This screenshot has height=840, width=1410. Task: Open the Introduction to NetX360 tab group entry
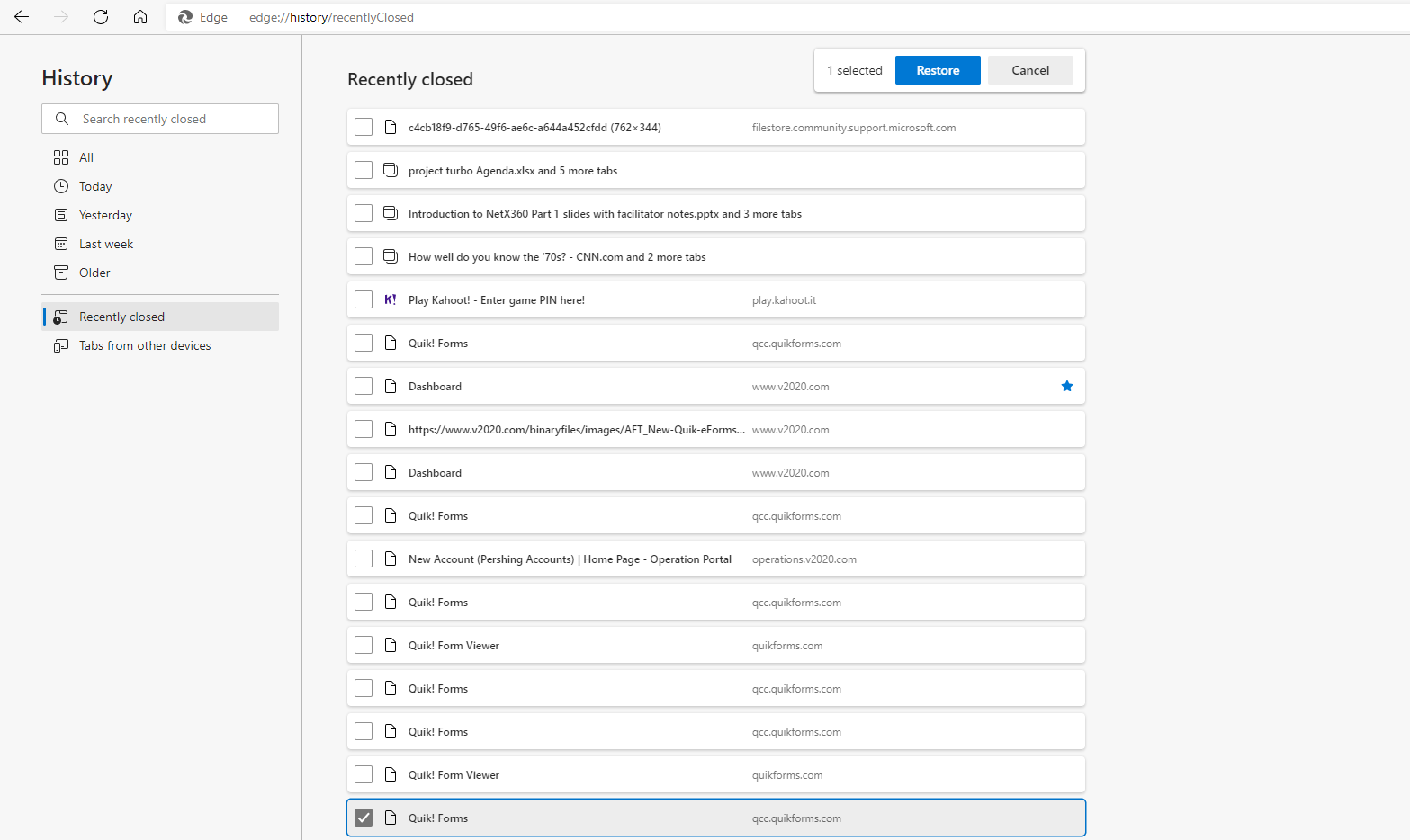tap(605, 214)
